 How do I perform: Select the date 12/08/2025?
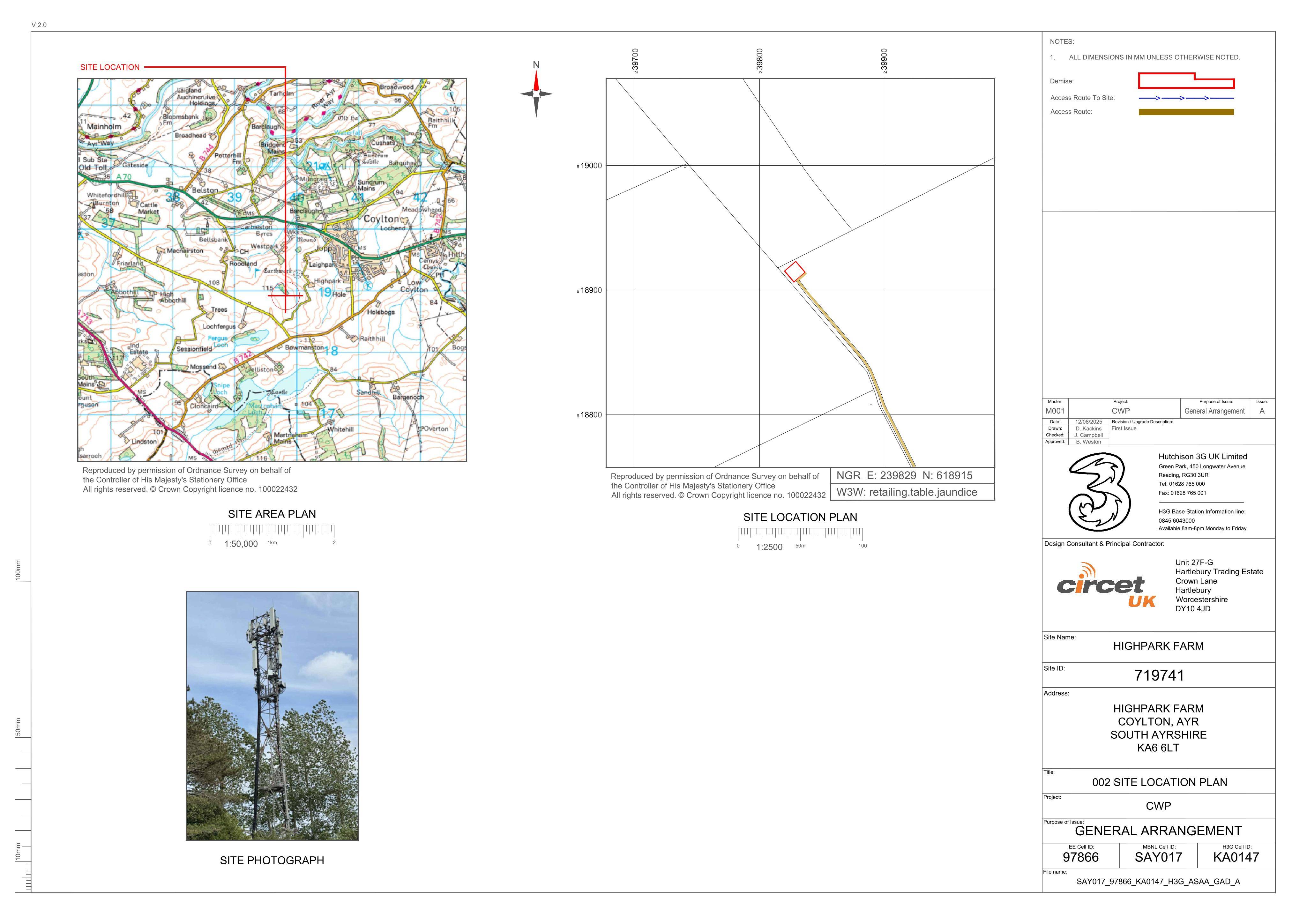[1088, 422]
